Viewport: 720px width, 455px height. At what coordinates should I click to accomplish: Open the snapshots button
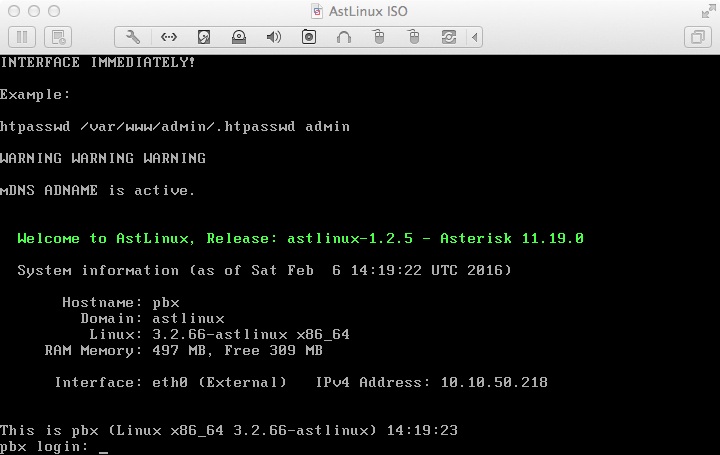click(x=58, y=37)
